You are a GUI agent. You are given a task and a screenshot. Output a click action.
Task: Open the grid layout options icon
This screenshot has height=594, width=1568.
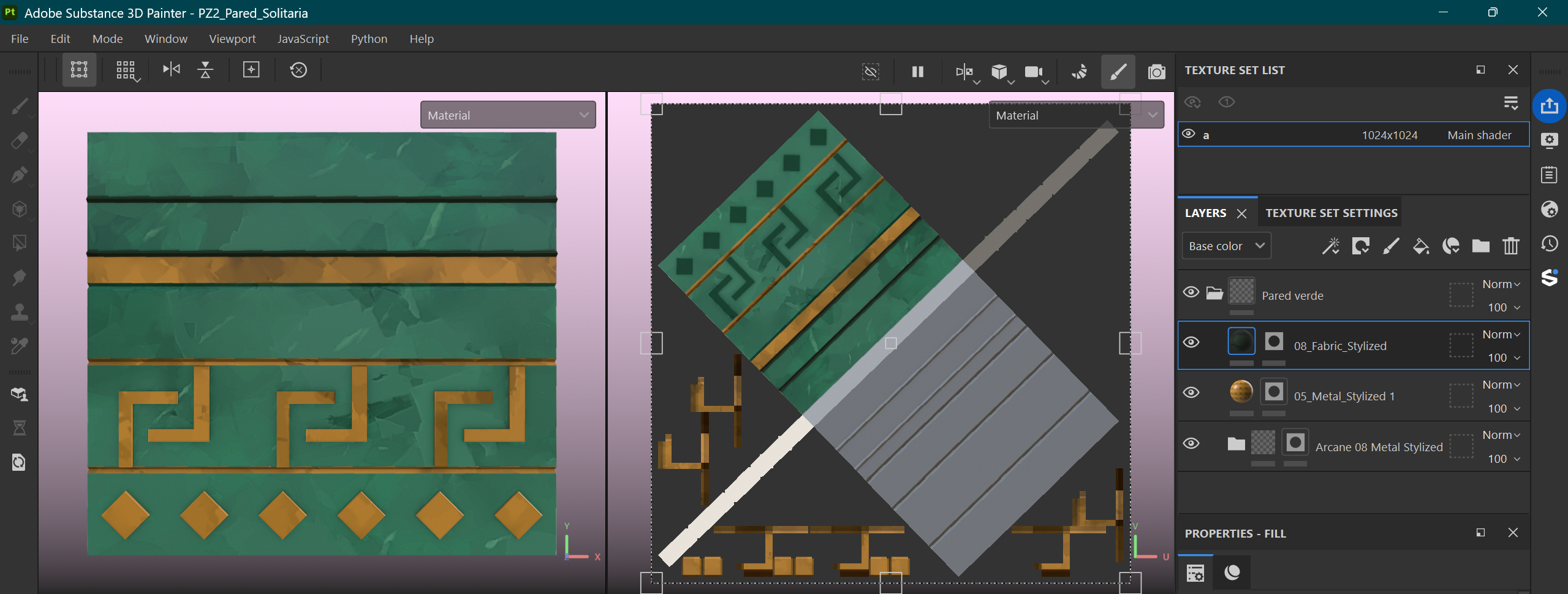pos(127,70)
